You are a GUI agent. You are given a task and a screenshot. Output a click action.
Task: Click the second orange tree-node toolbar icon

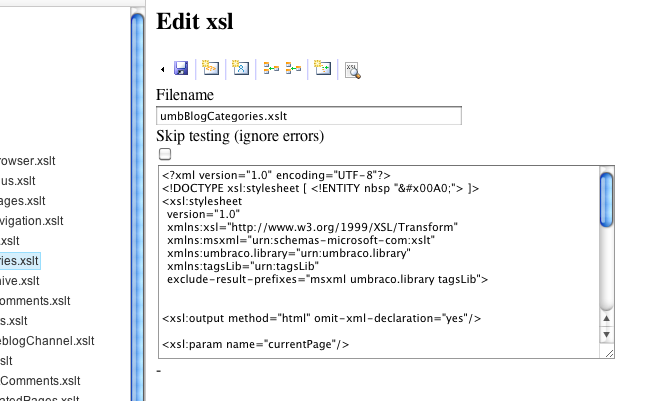[293, 68]
